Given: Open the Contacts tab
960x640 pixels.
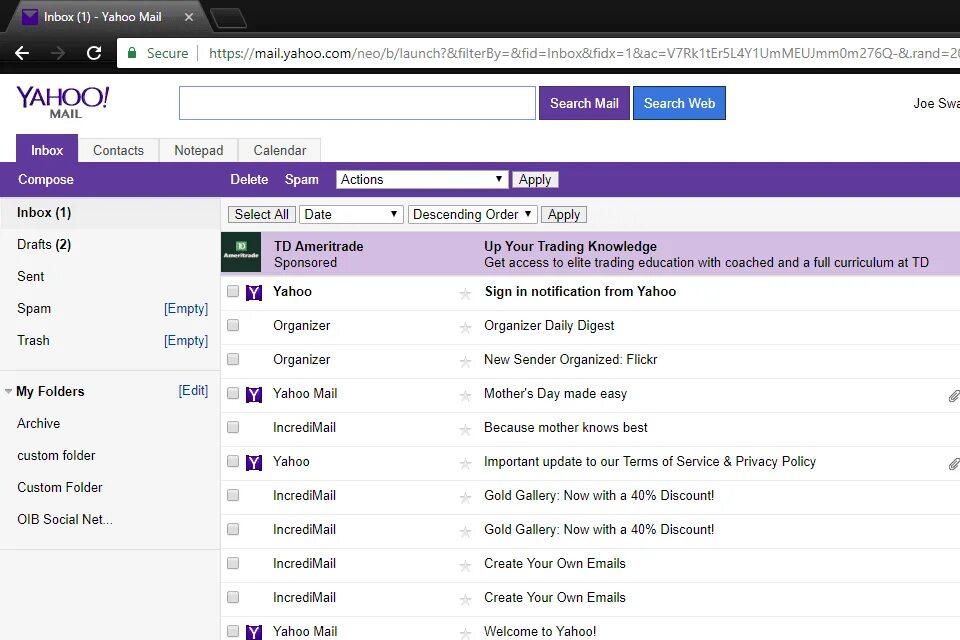Looking at the screenshot, I should 118,151.
